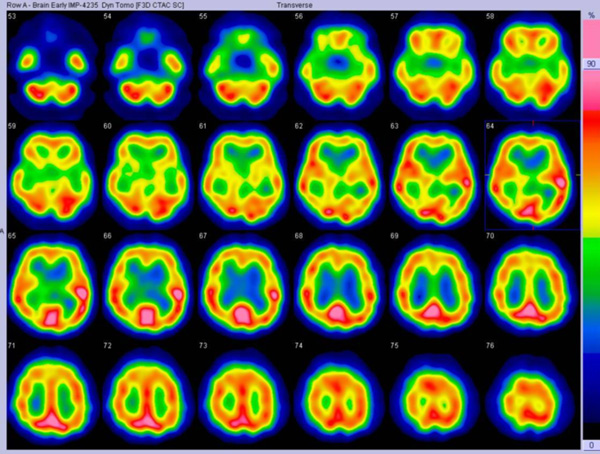The image size is (600, 454).
Task: Click the 90 upper threshold on color scale
Action: [x=591, y=62]
